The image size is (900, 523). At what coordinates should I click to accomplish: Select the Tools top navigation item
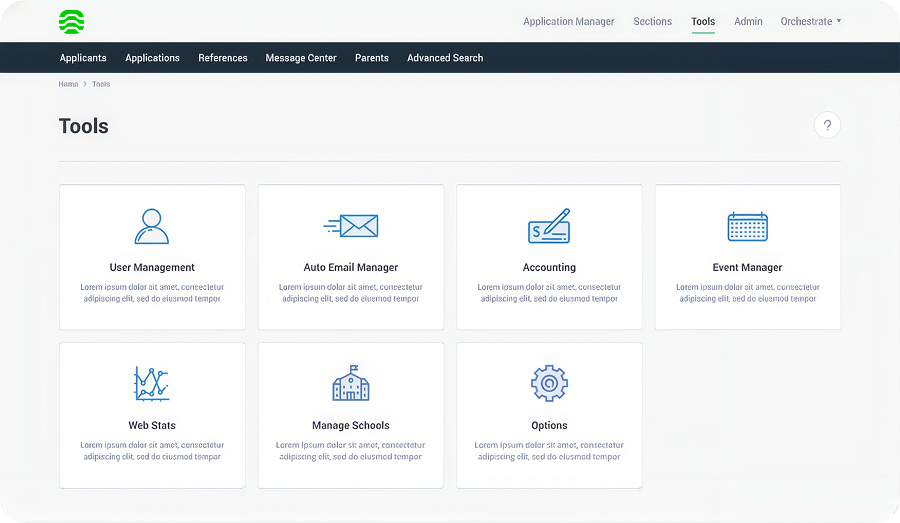tap(703, 21)
